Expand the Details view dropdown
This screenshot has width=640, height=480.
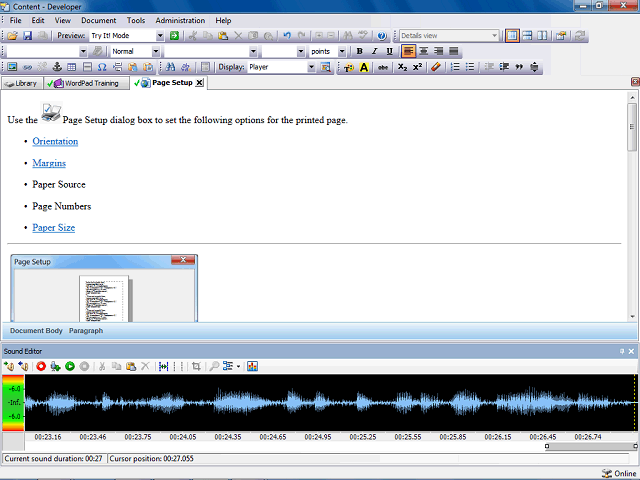494,36
